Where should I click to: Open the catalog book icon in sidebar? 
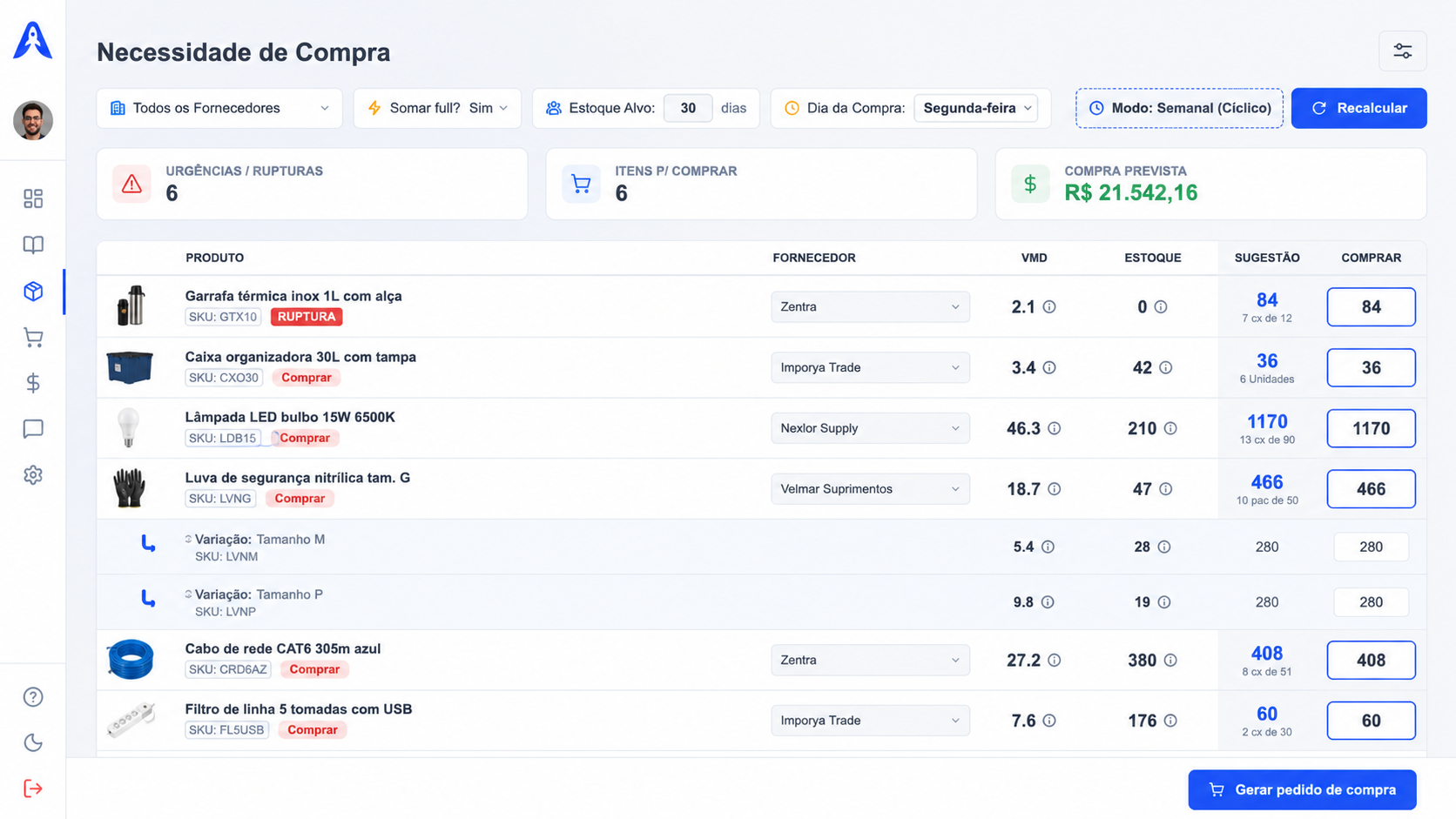[33, 245]
